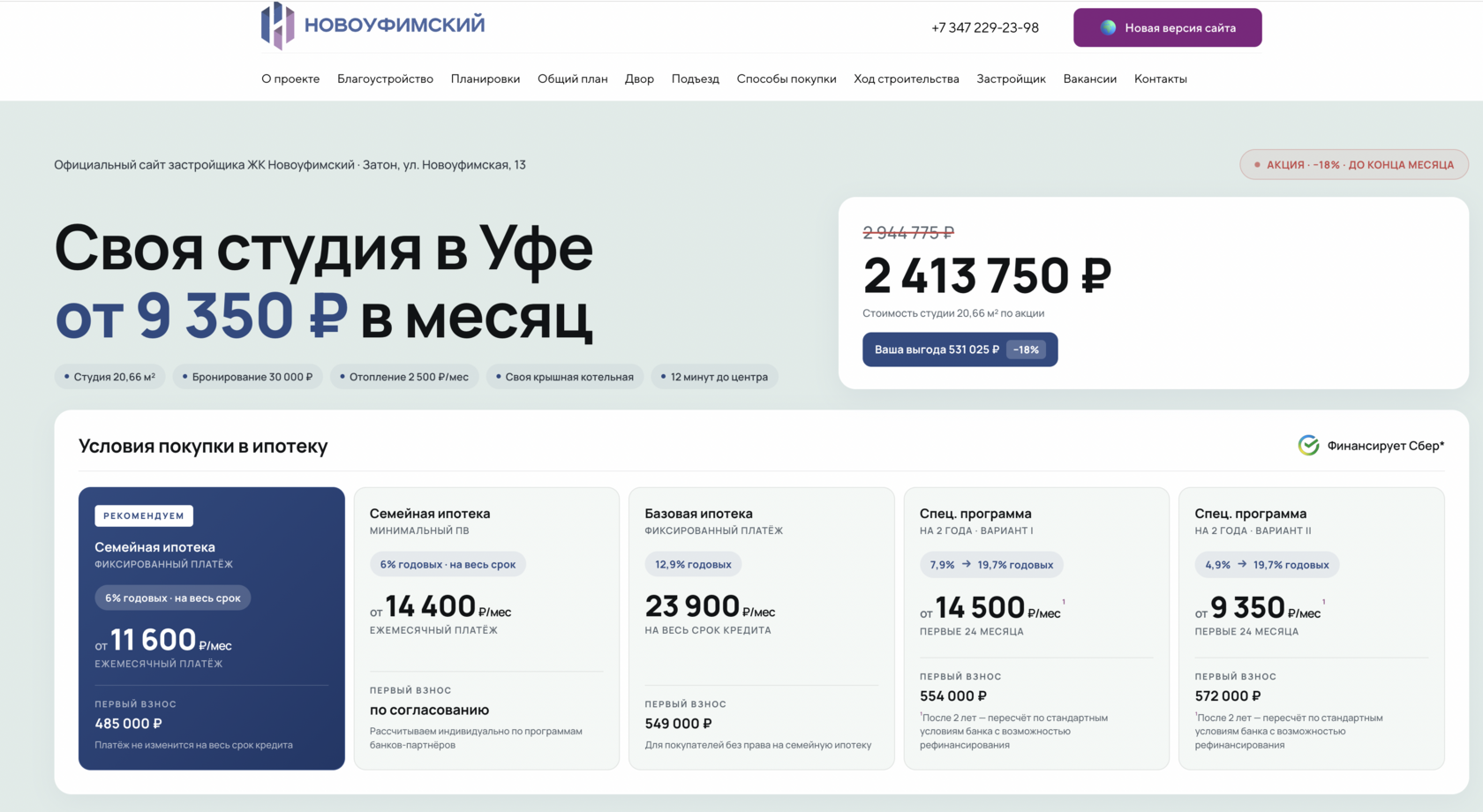The height and width of the screenshot is (812, 1483).
Task: Click the 12 минут до центра chip
Action: pyautogui.click(x=714, y=377)
